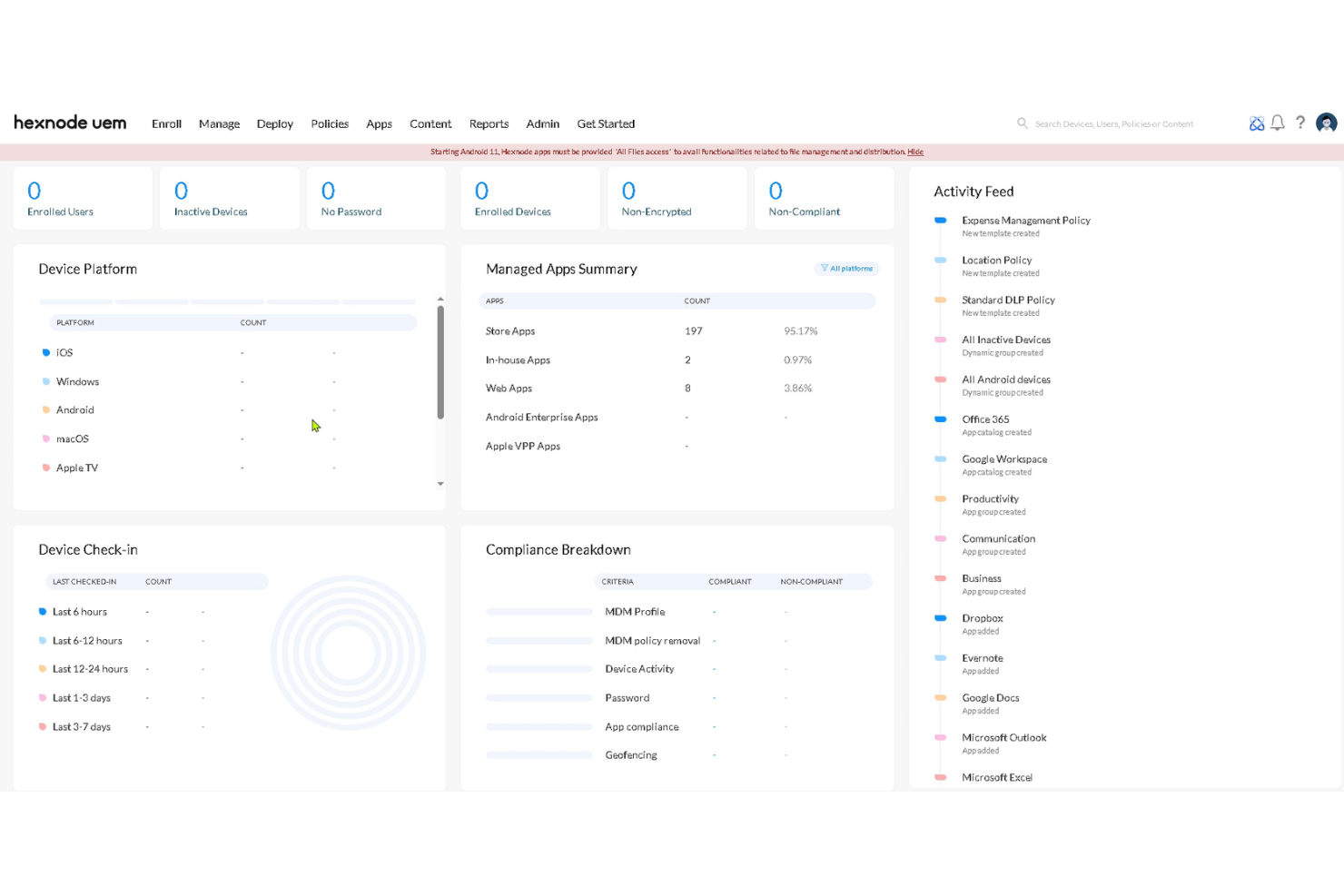Click the hexnode uem logo
The width and height of the screenshot is (1344, 896).
pyautogui.click(x=70, y=123)
